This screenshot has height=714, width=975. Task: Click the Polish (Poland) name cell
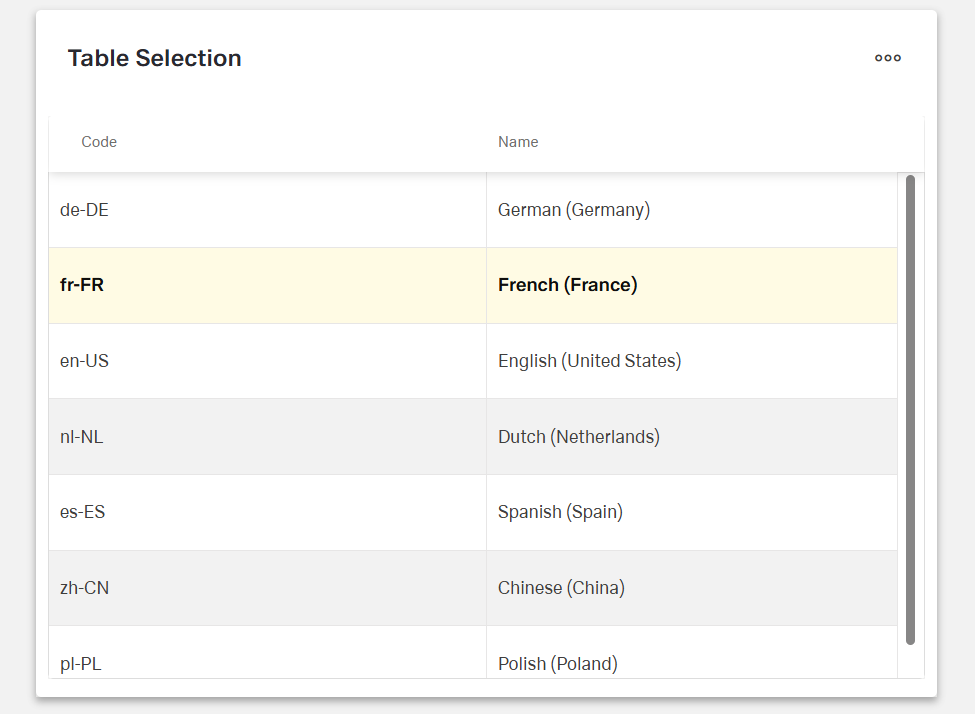coord(557,663)
